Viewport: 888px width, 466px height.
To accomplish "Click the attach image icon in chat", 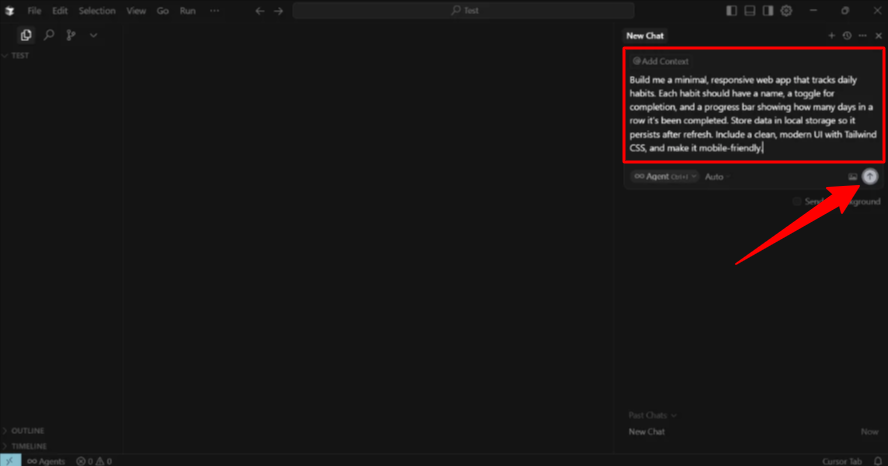I will click(x=853, y=177).
